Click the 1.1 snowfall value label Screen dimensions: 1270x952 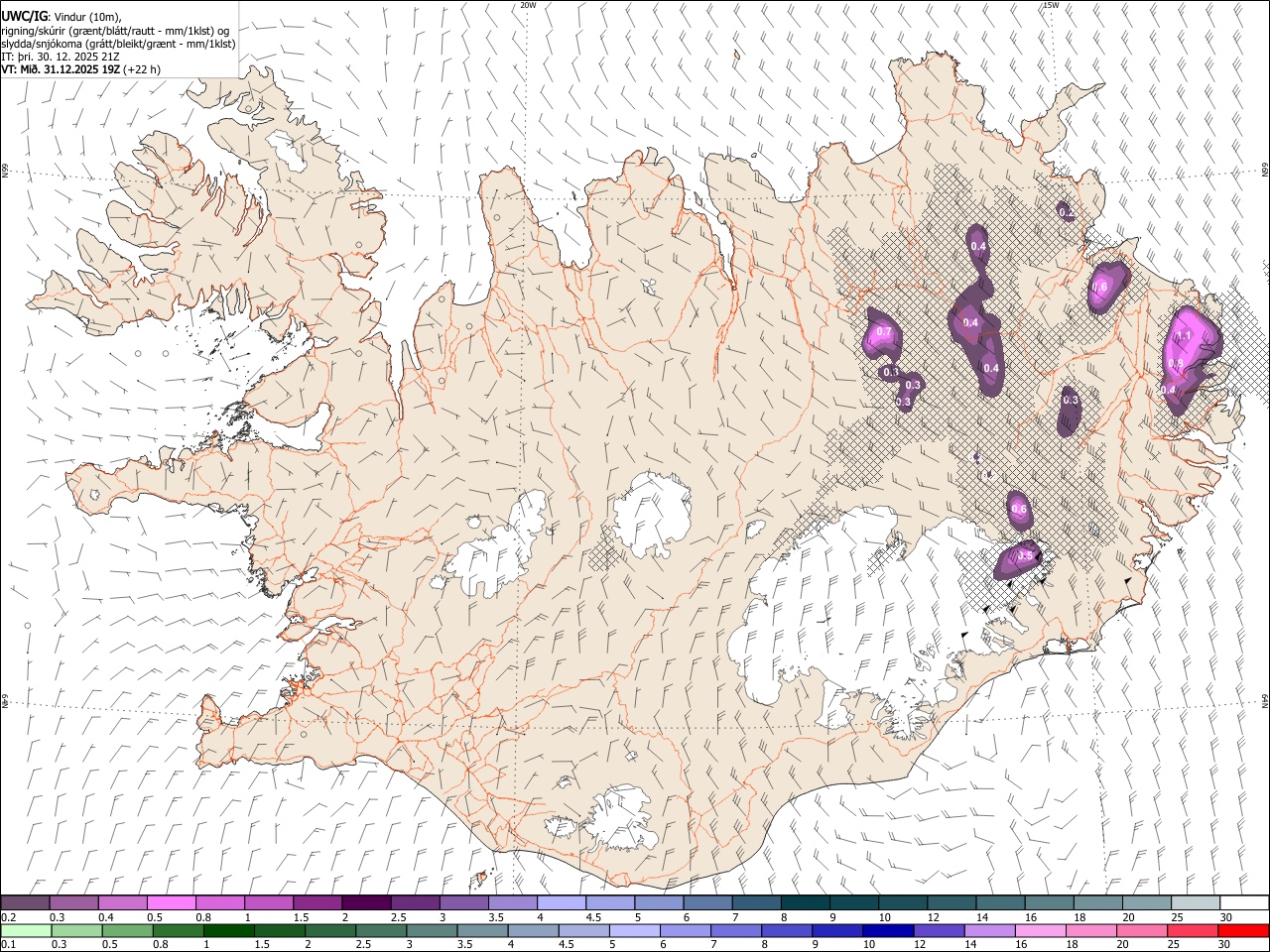click(1184, 336)
